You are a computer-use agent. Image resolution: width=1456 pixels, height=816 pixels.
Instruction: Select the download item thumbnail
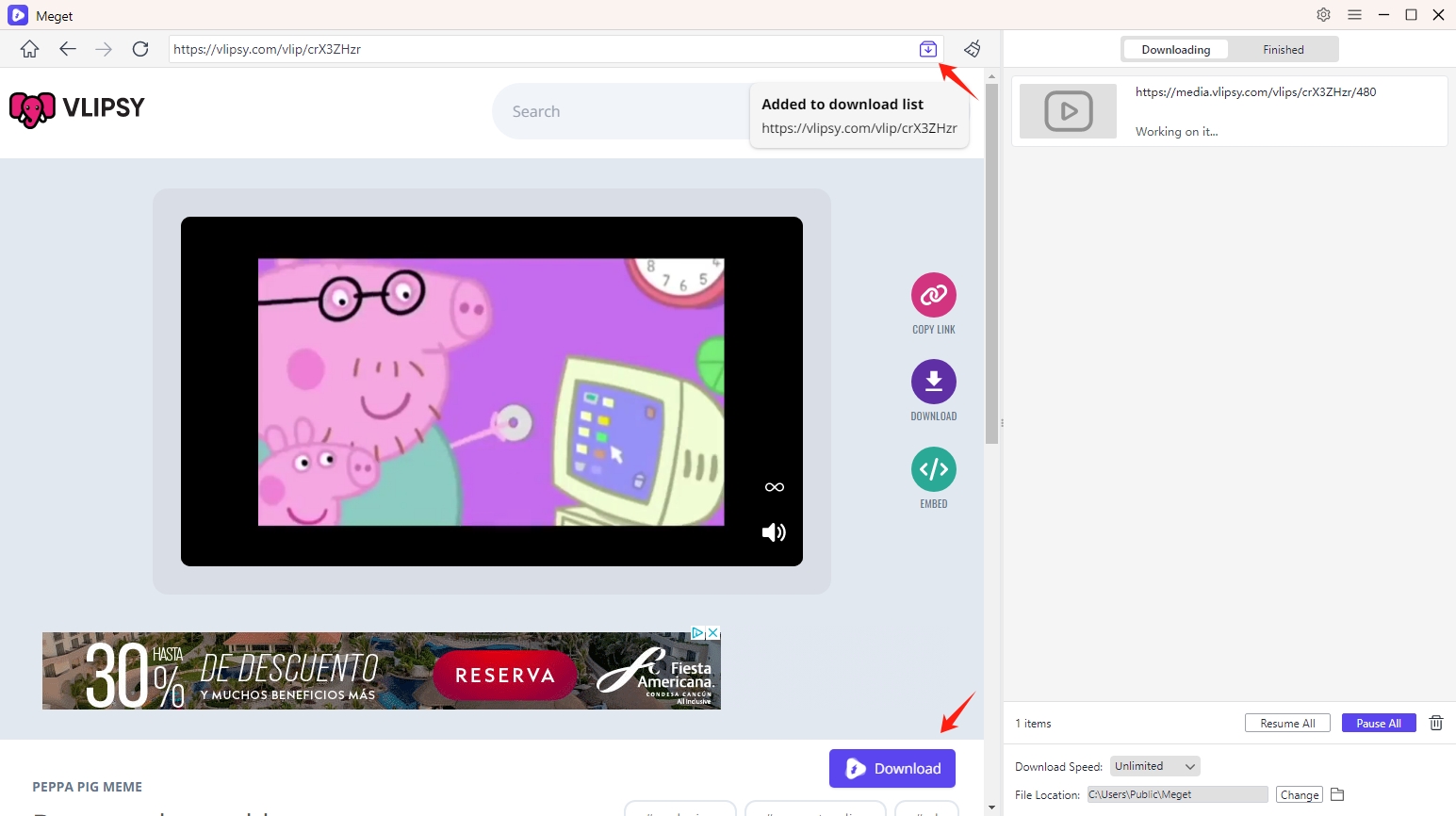(1069, 111)
